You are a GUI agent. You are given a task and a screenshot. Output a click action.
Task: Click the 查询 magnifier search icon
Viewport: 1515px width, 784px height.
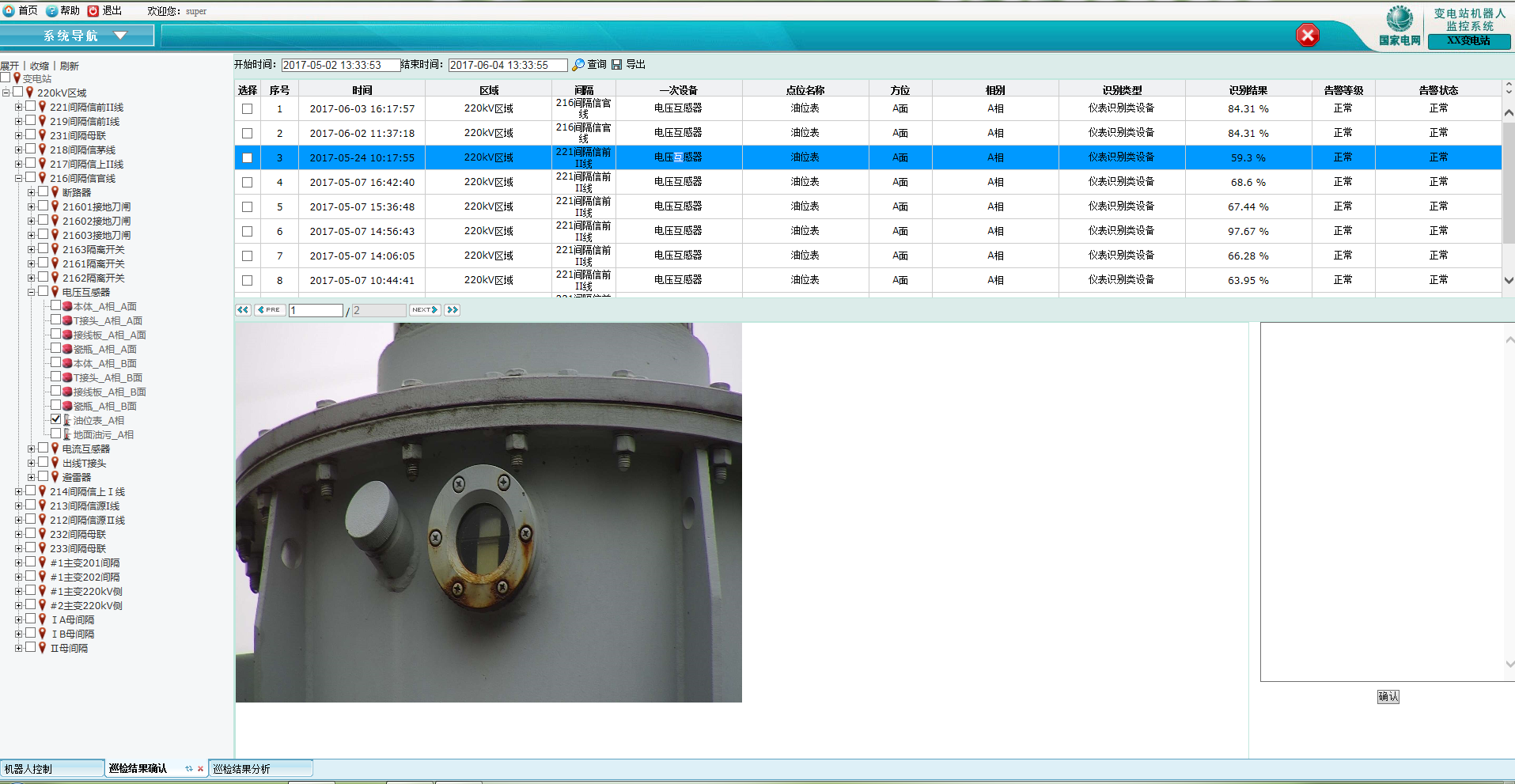tap(578, 65)
